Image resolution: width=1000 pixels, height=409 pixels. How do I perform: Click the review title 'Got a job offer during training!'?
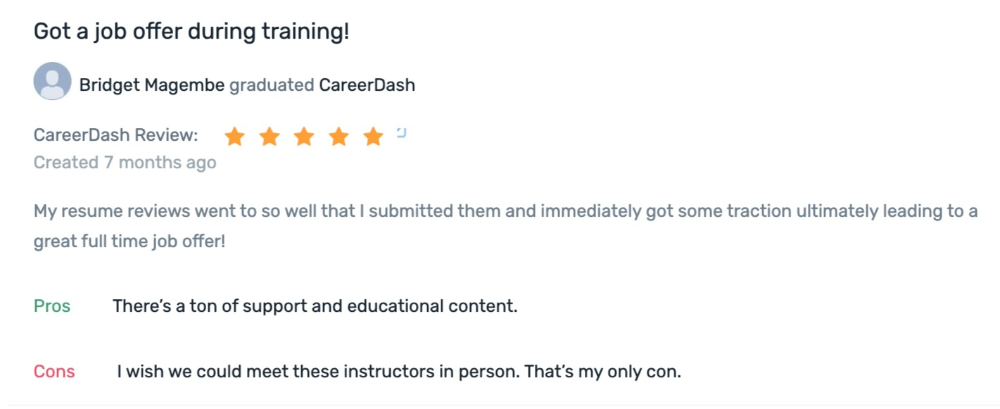click(191, 31)
